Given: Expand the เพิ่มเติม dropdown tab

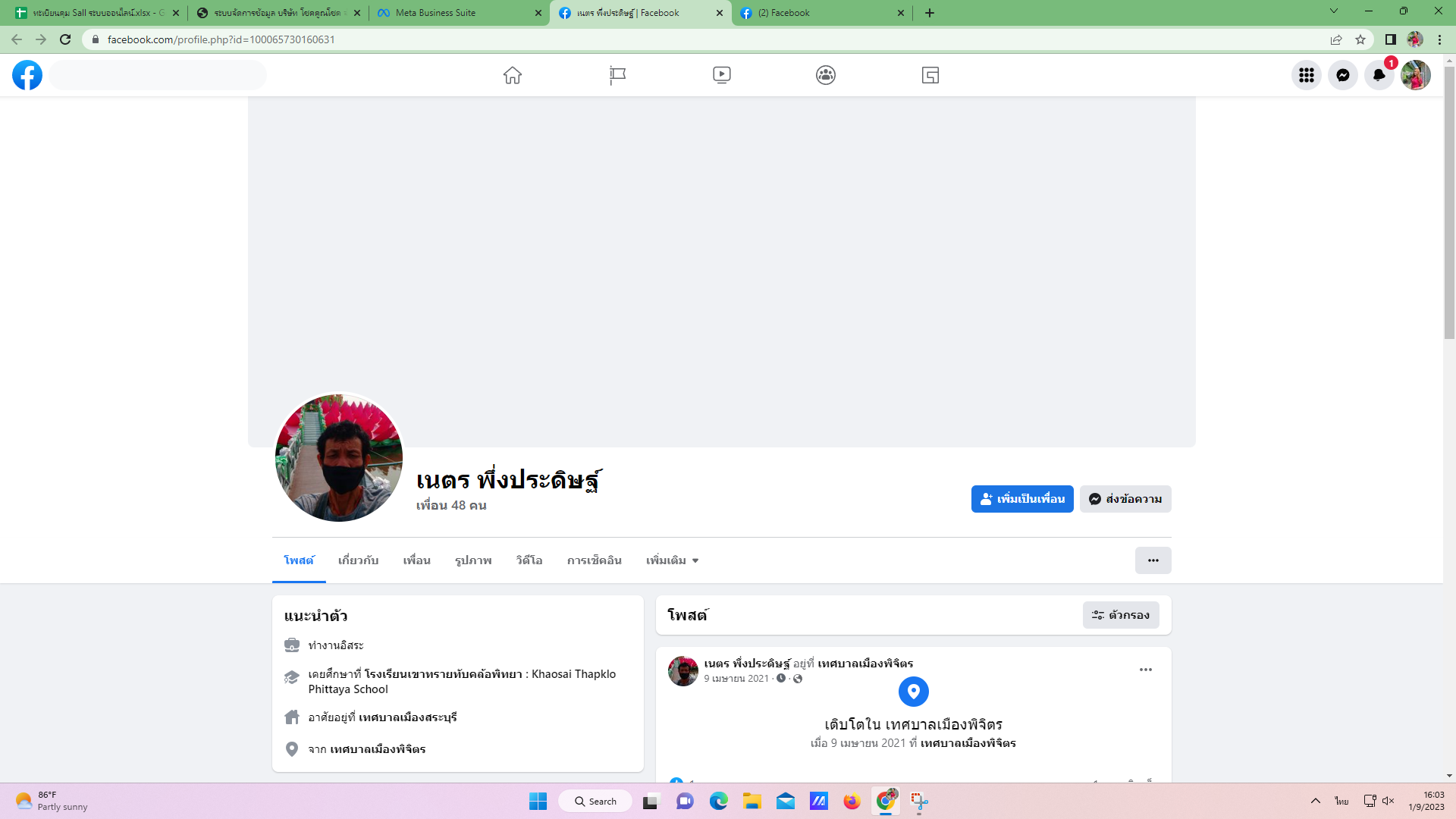Looking at the screenshot, I should 672,560.
